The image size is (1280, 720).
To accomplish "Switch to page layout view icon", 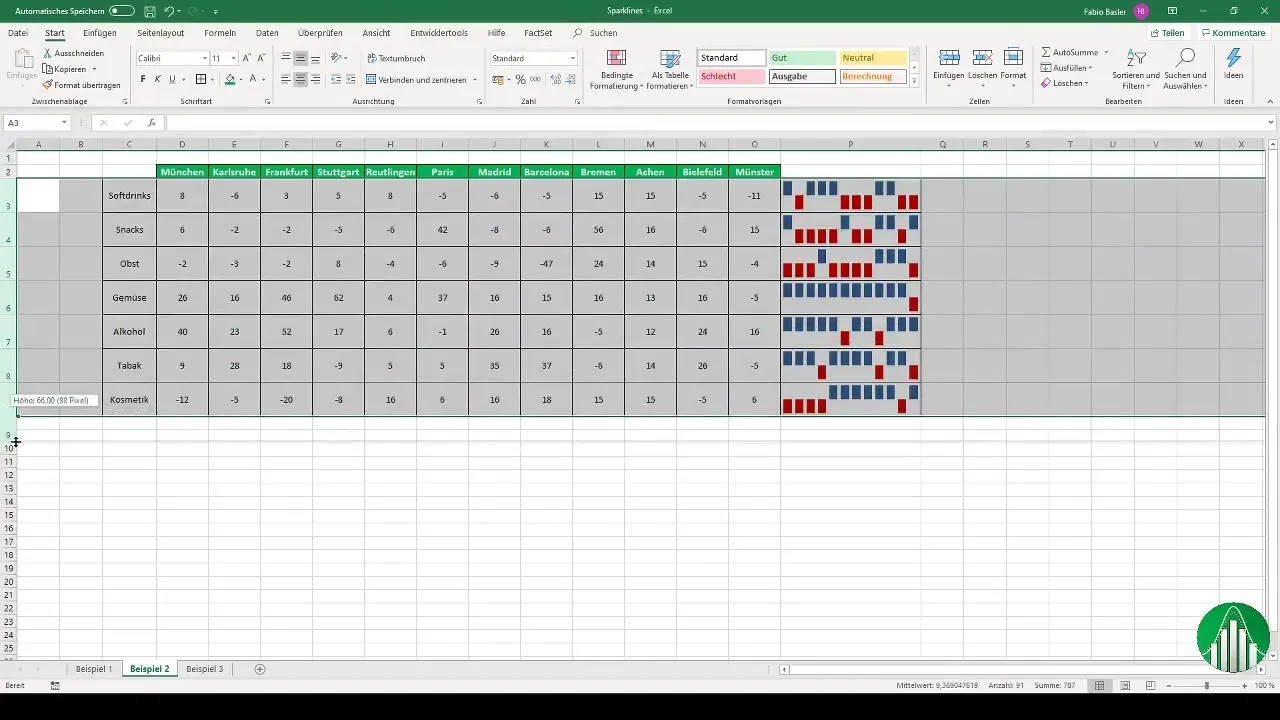I will (x=1125, y=685).
